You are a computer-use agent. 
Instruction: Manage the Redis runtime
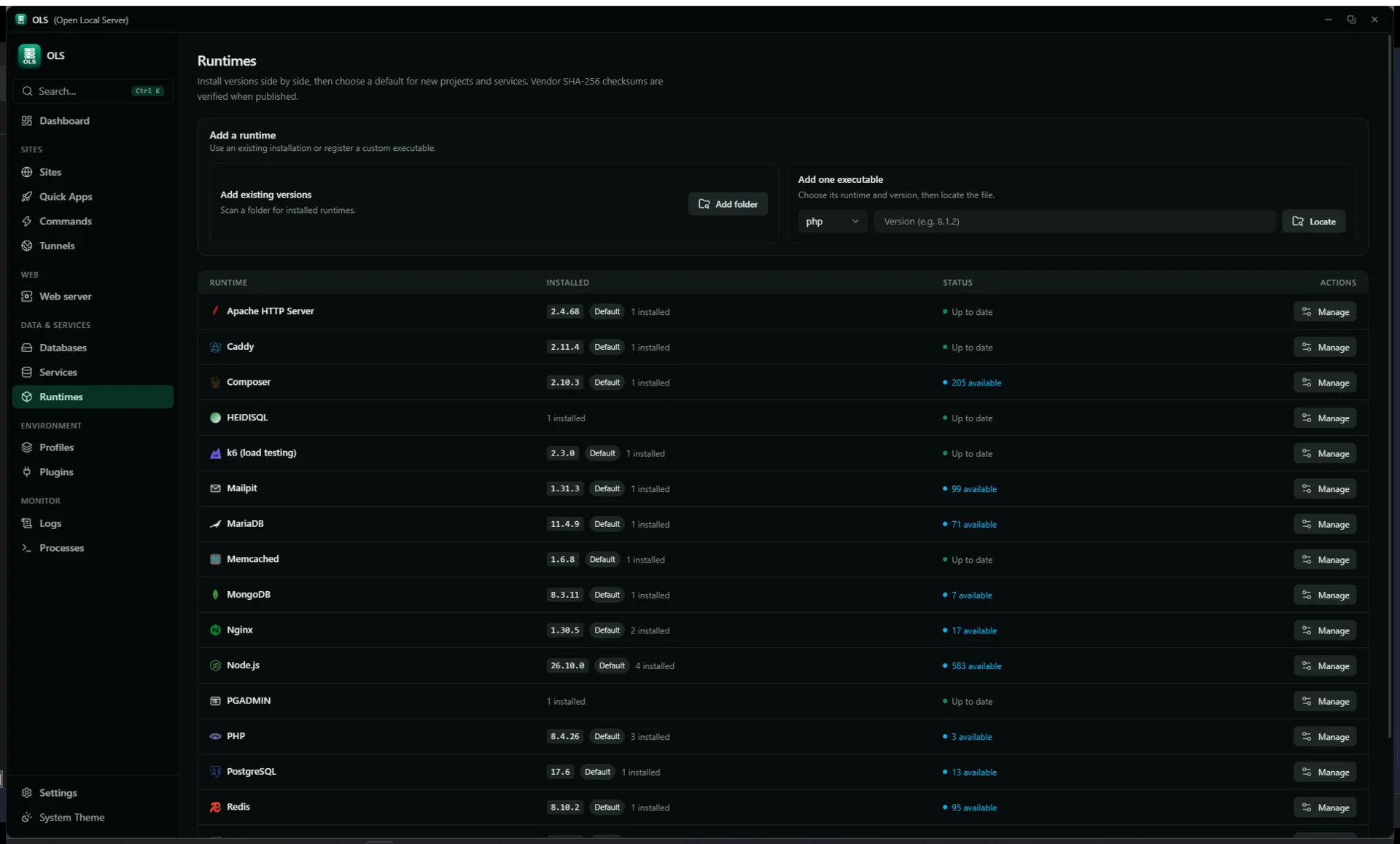coord(1325,808)
